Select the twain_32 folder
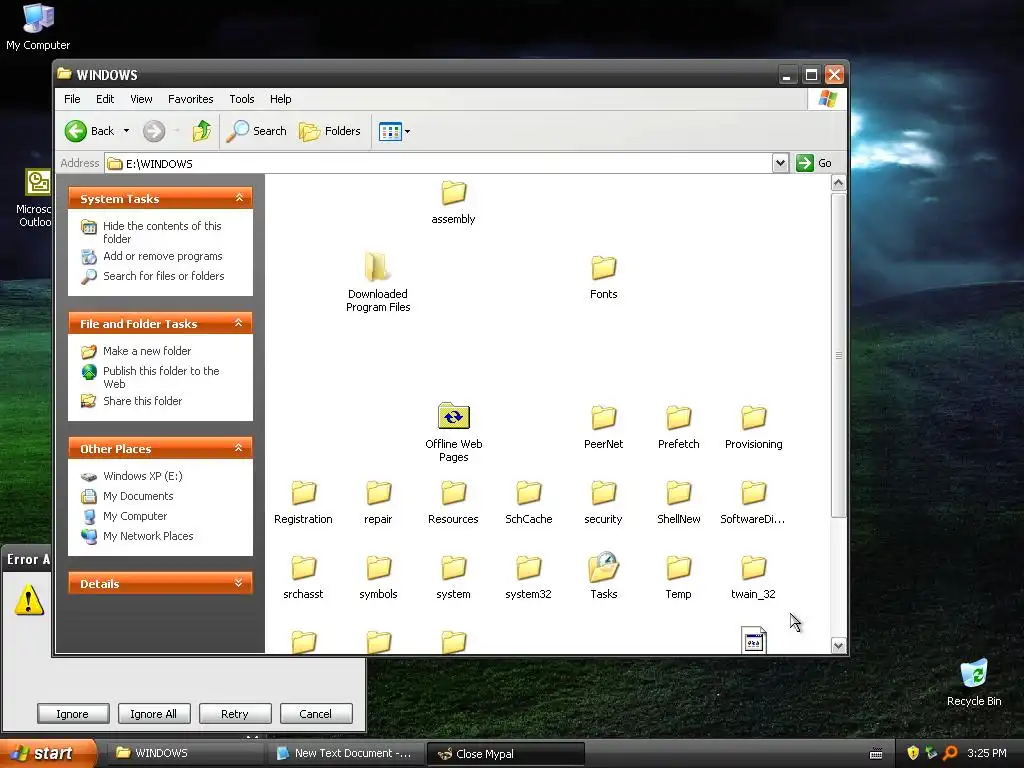Viewport: 1024px width, 768px height. coord(753,577)
